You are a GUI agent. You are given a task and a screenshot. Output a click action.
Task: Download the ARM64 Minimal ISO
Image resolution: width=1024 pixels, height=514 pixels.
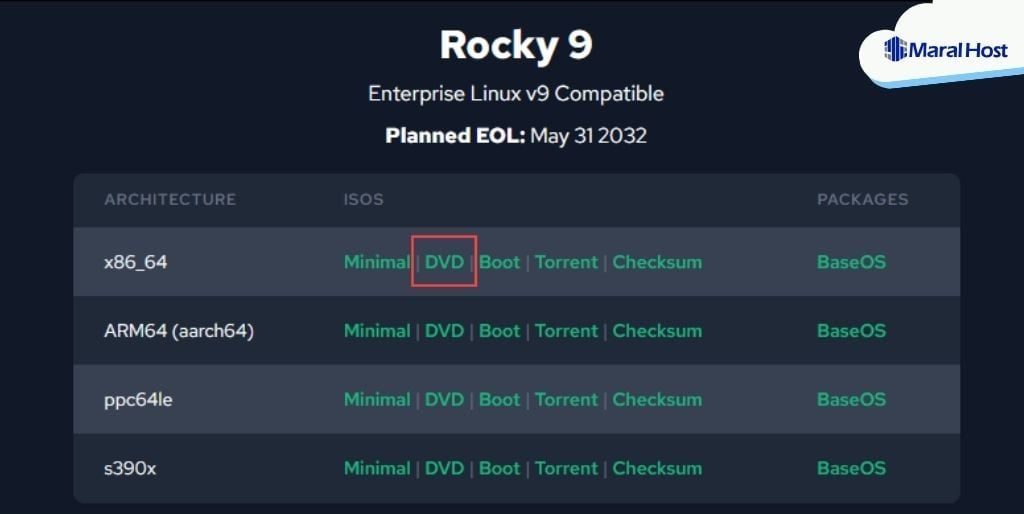pyautogui.click(x=377, y=331)
